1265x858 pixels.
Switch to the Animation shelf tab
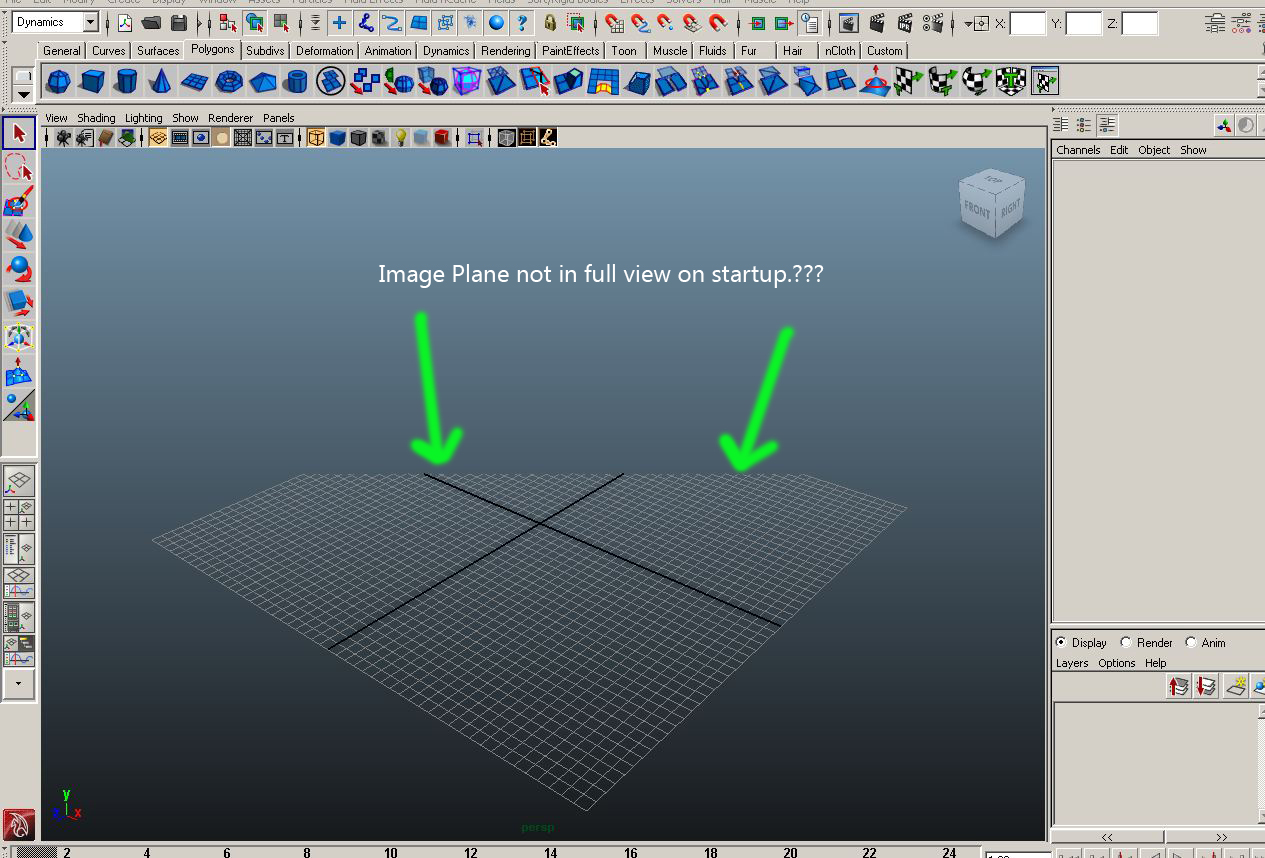[x=388, y=50]
